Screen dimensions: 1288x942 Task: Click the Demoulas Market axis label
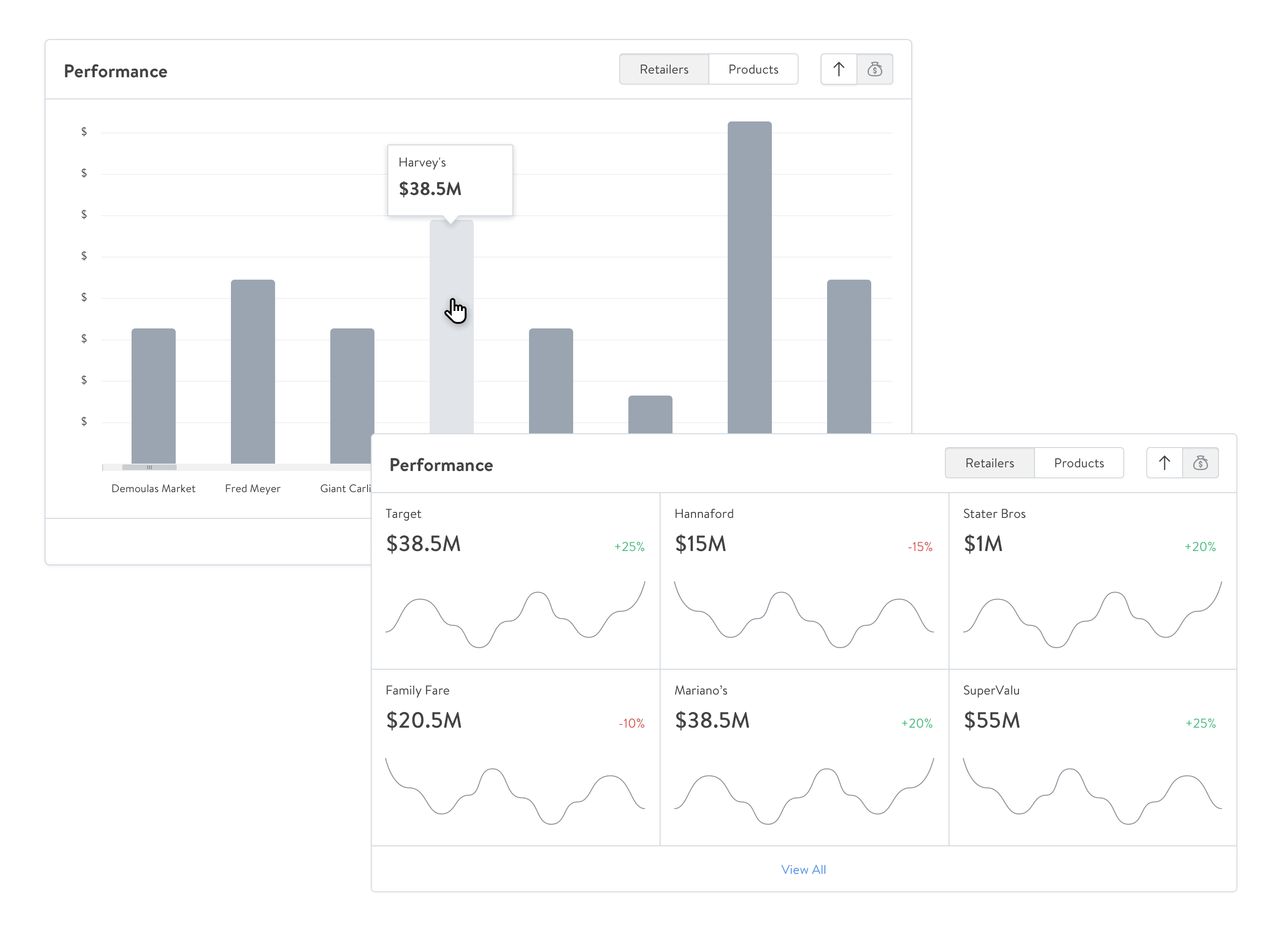point(153,488)
